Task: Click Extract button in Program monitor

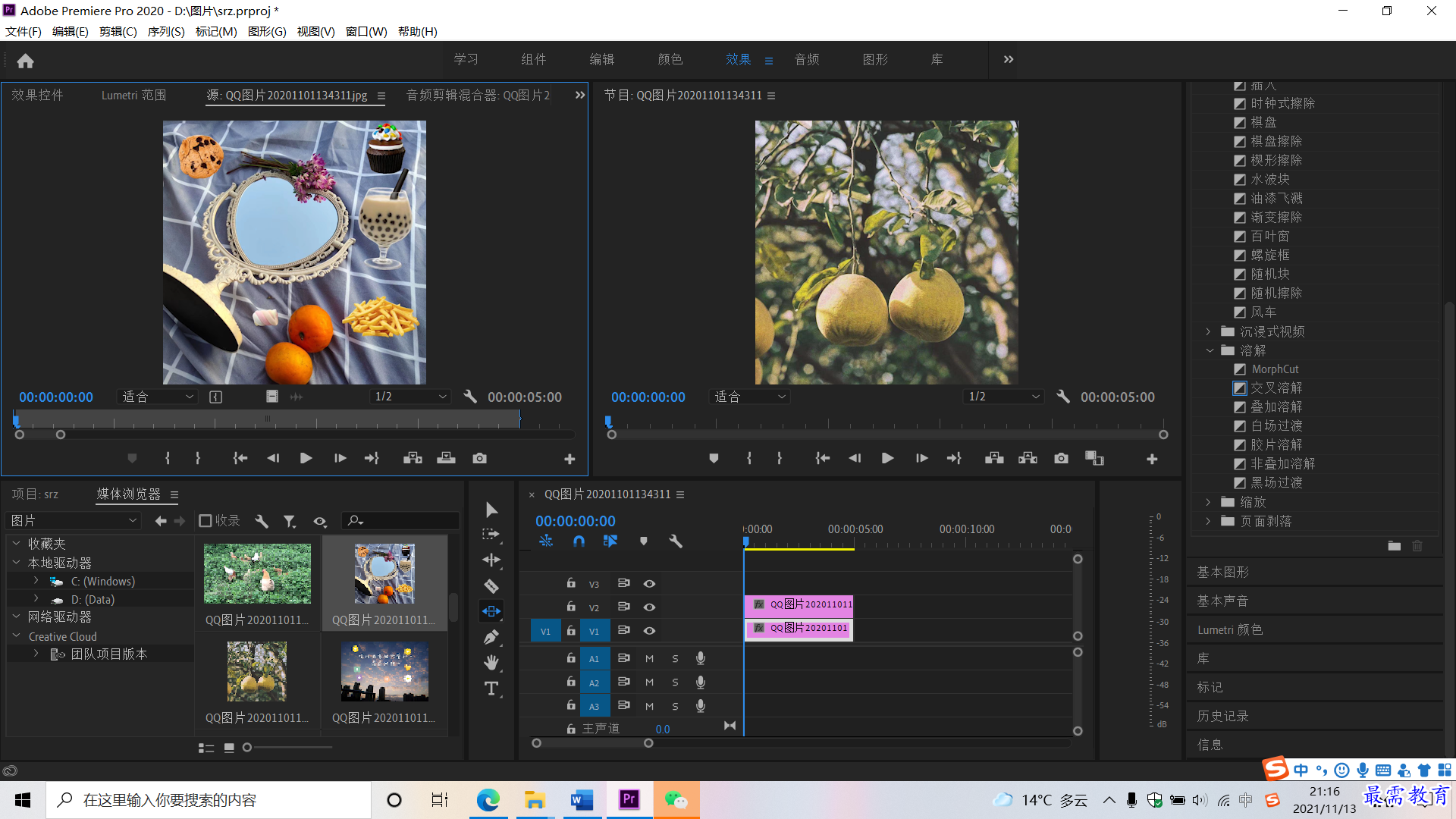Action: point(1028,459)
